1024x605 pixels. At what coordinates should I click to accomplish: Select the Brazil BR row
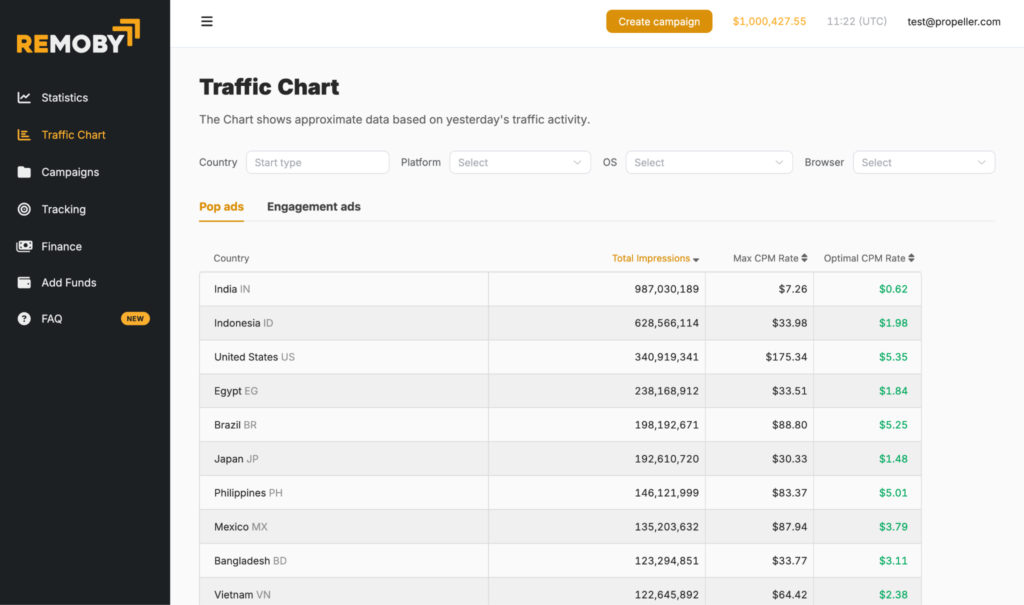click(x=560, y=425)
